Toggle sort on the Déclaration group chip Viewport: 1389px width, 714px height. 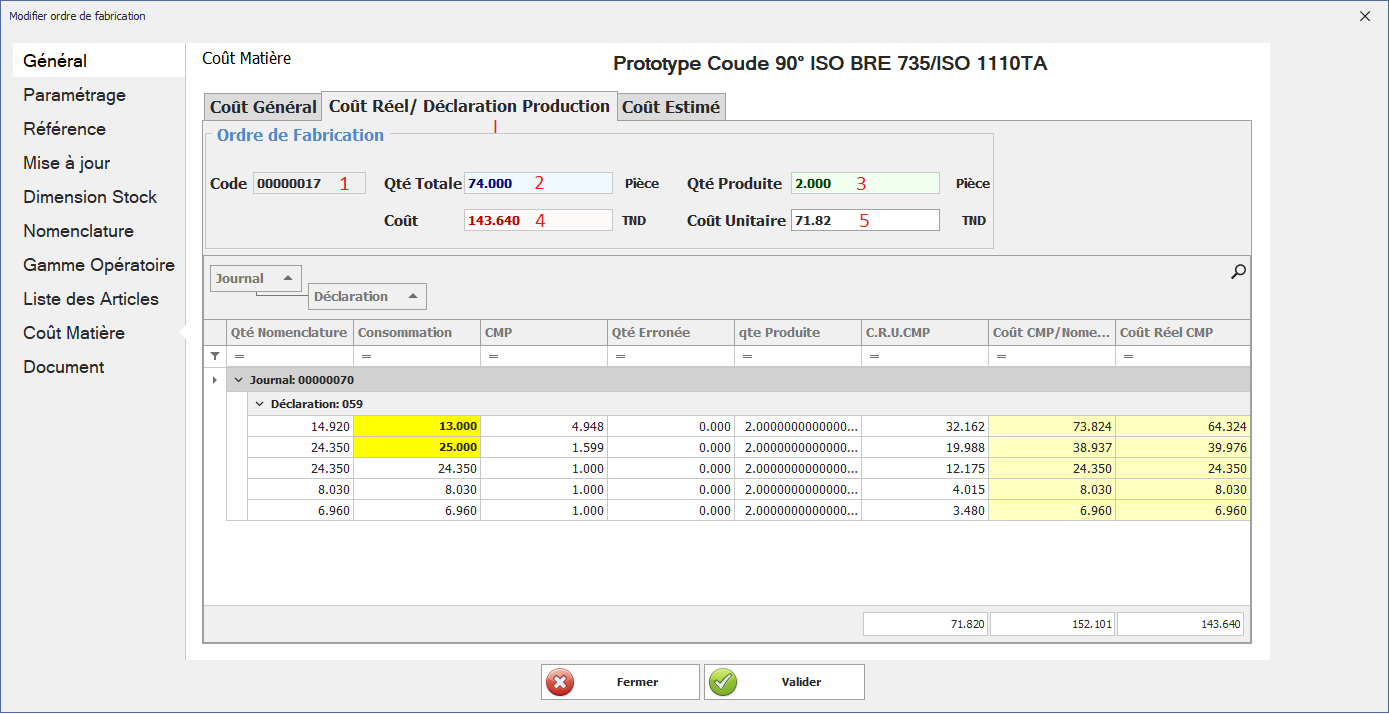411,296
